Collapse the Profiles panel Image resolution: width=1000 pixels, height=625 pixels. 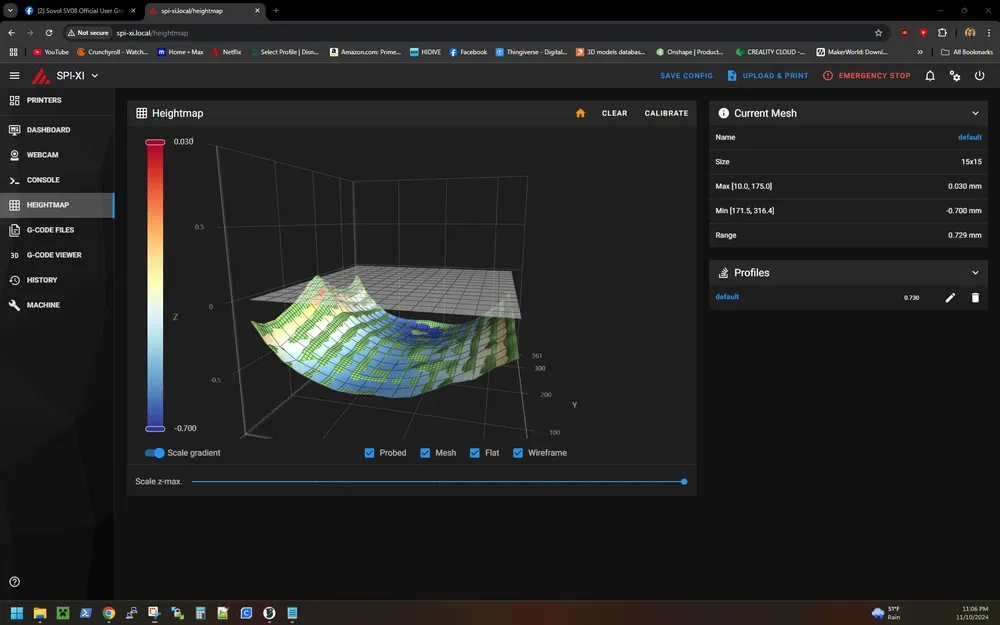coord(975,272)
